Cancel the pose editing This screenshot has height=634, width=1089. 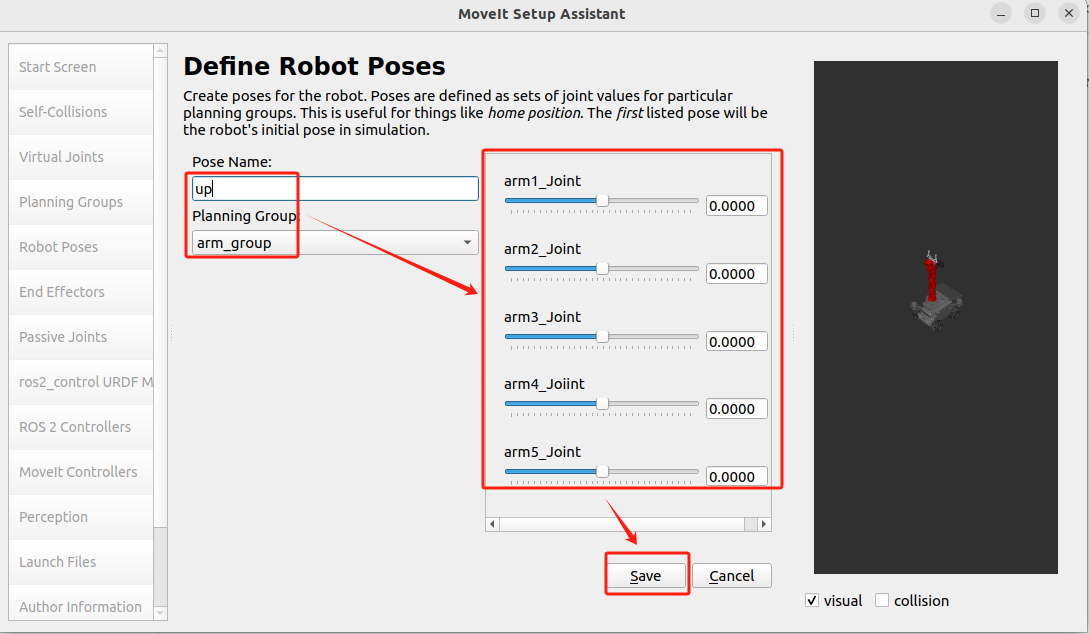click(x=731, y=576)
